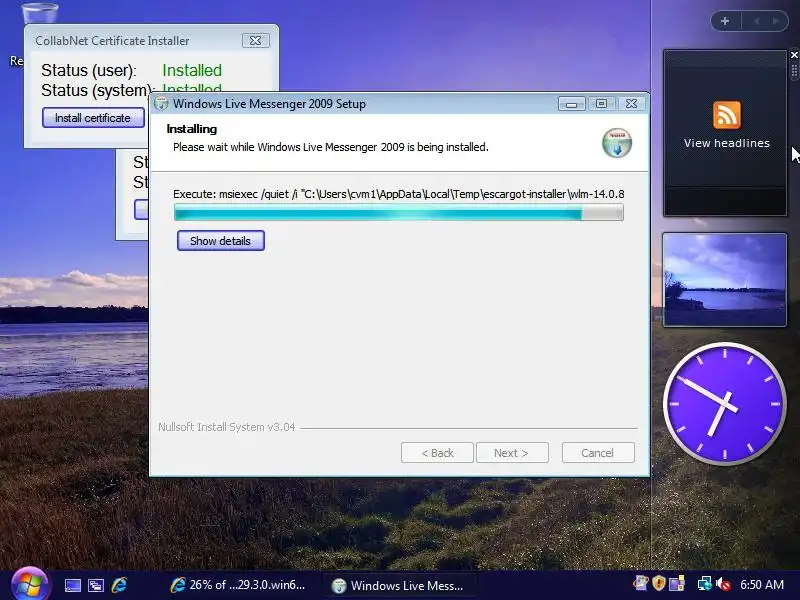The width and height of the screenshot is (800, 600).
Task: Close the Feed Headlines gadget
Action: point(794,55)
